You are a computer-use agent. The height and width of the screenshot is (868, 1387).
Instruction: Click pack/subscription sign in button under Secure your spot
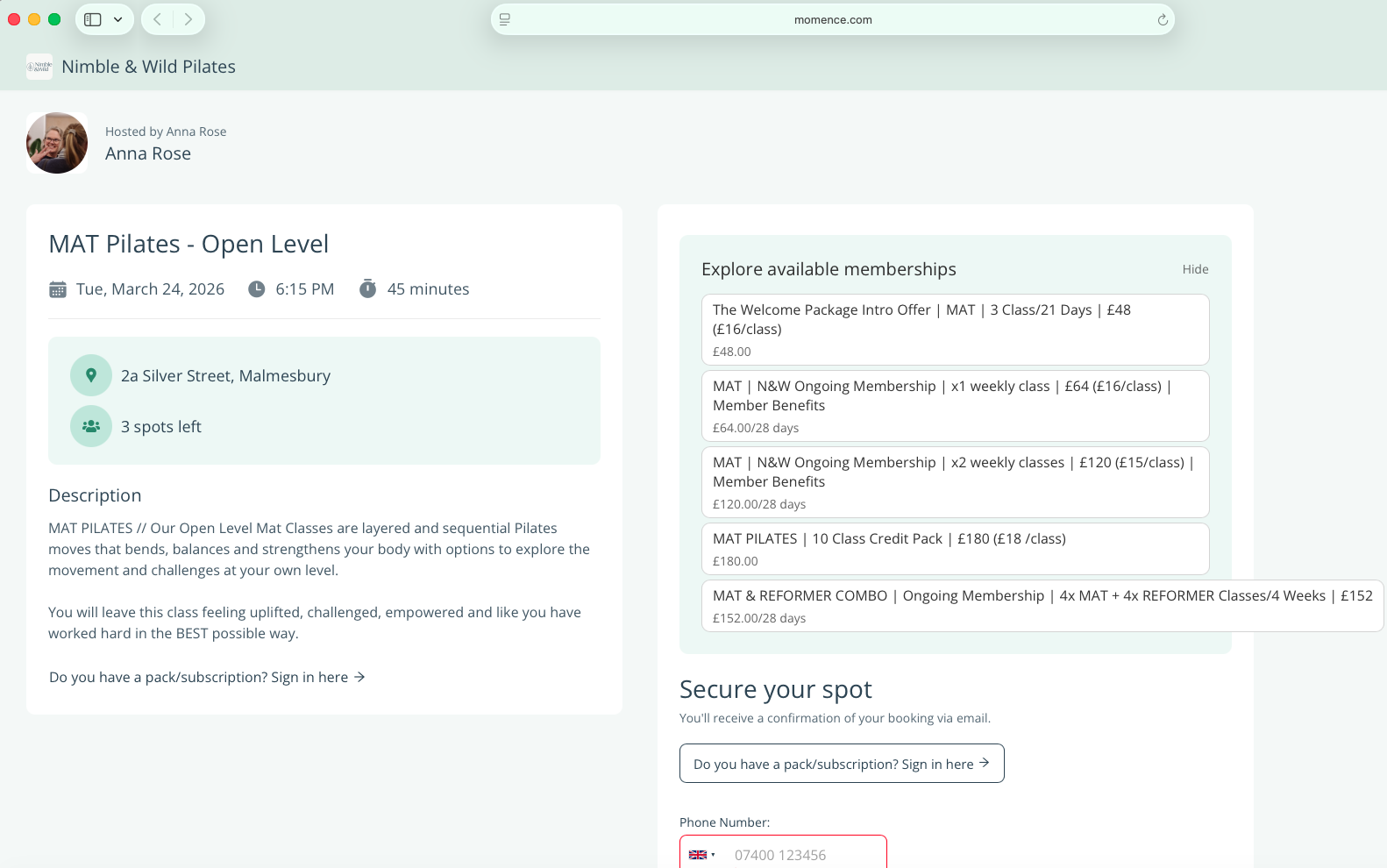pyautogui.click(x=842, y=764)
